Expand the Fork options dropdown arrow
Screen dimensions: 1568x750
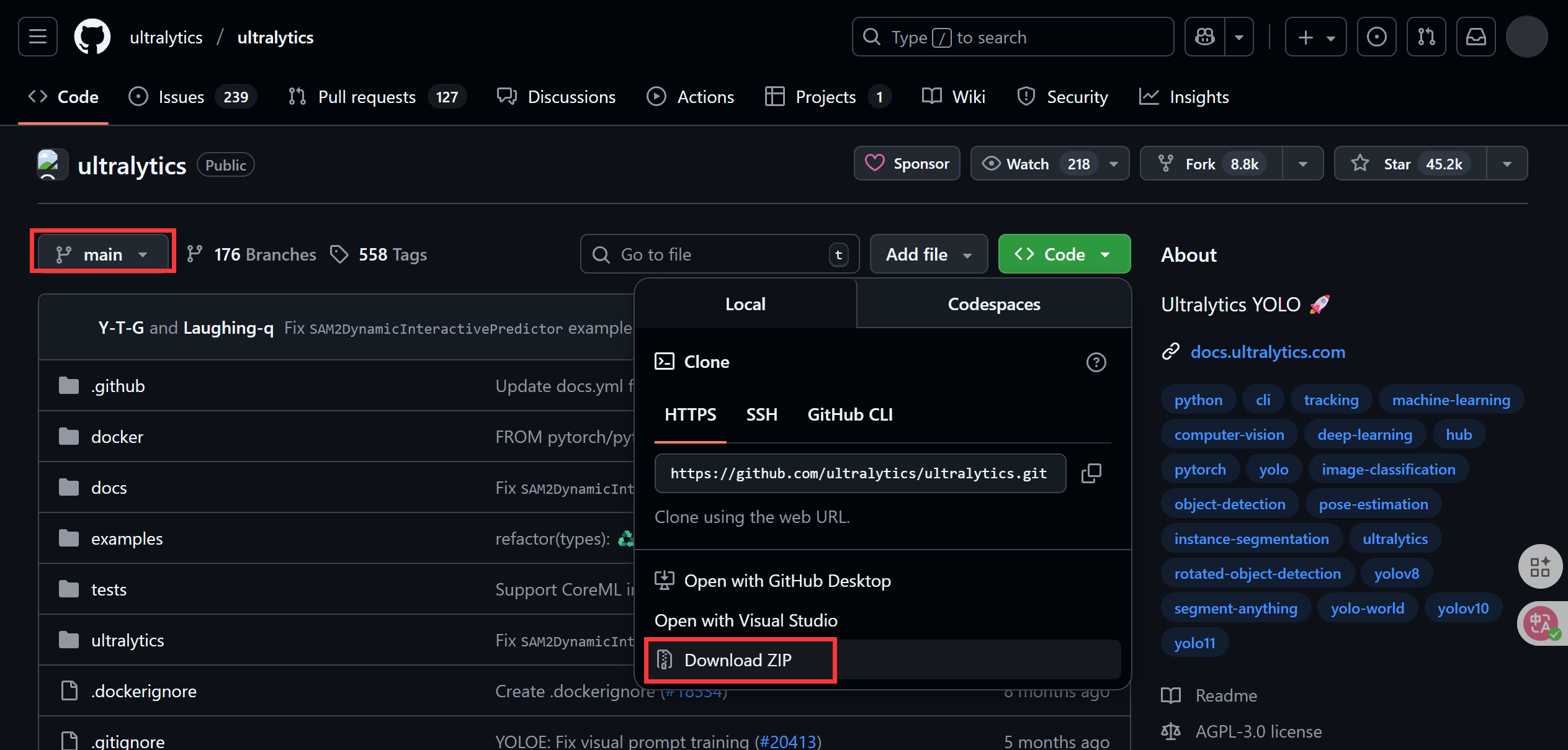(1303, 164)
